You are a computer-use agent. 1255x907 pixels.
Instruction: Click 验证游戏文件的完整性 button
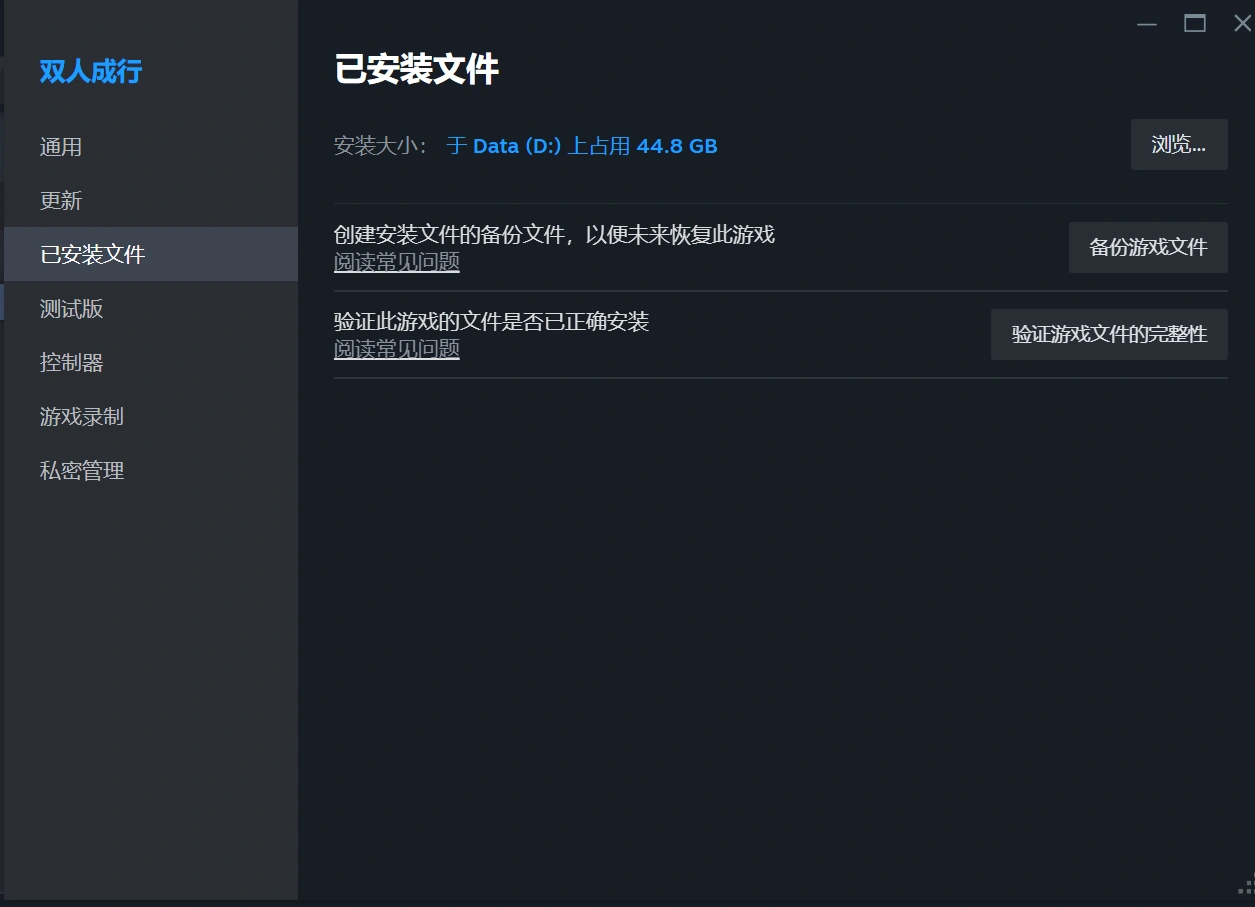pos(1109,335)
